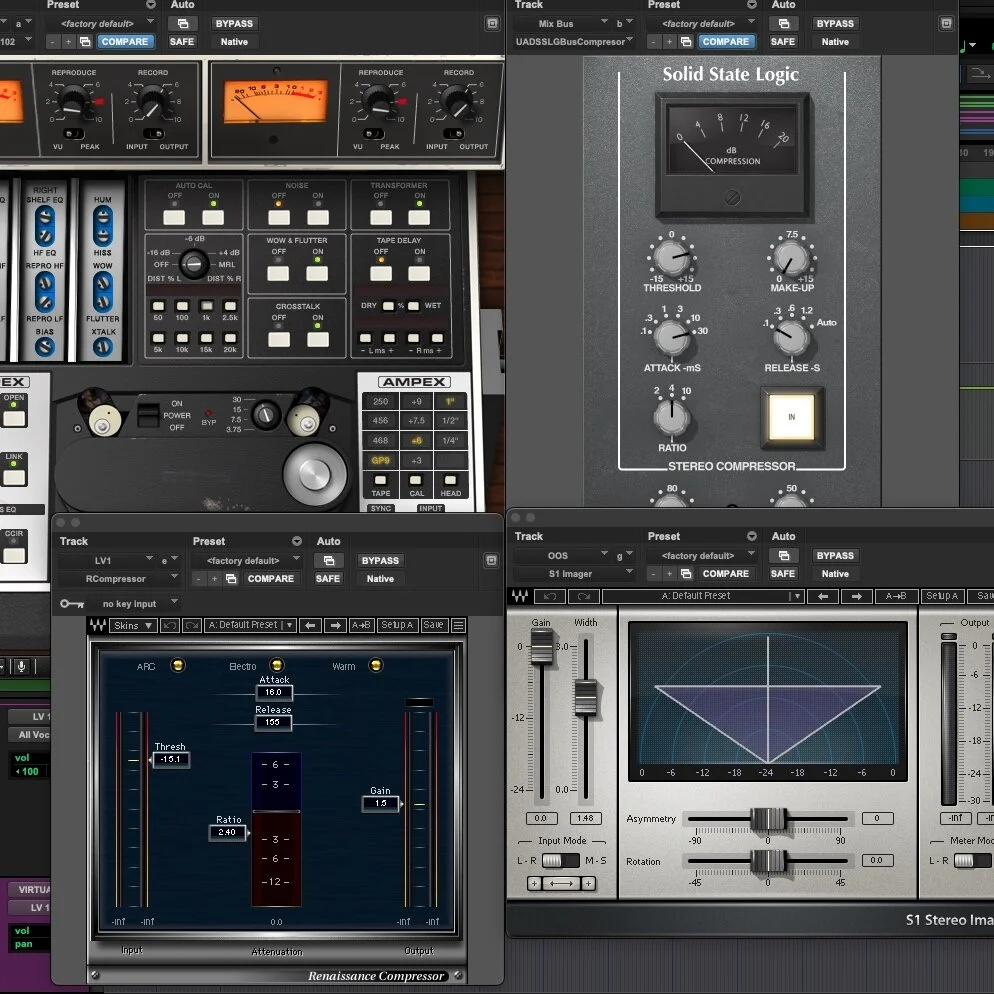Screen dimensions: 994x994
Task: Click SAFE in the S1 Imager header
Action: pyautogui.click(x=783, y=573)
